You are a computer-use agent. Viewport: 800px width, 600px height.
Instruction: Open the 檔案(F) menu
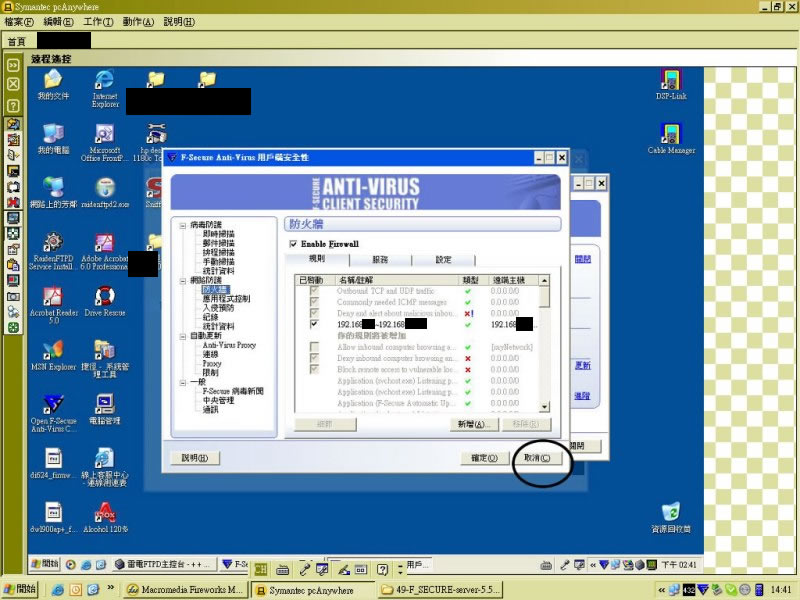tap(19, 22)
